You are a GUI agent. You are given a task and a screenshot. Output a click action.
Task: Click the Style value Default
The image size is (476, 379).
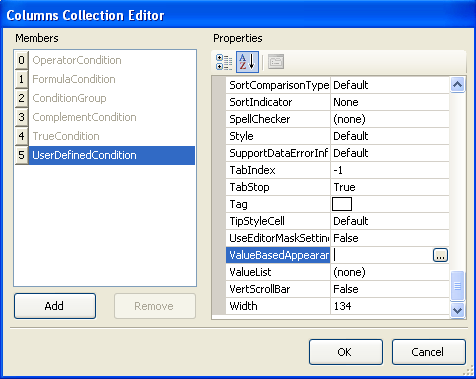coord(390,136)
